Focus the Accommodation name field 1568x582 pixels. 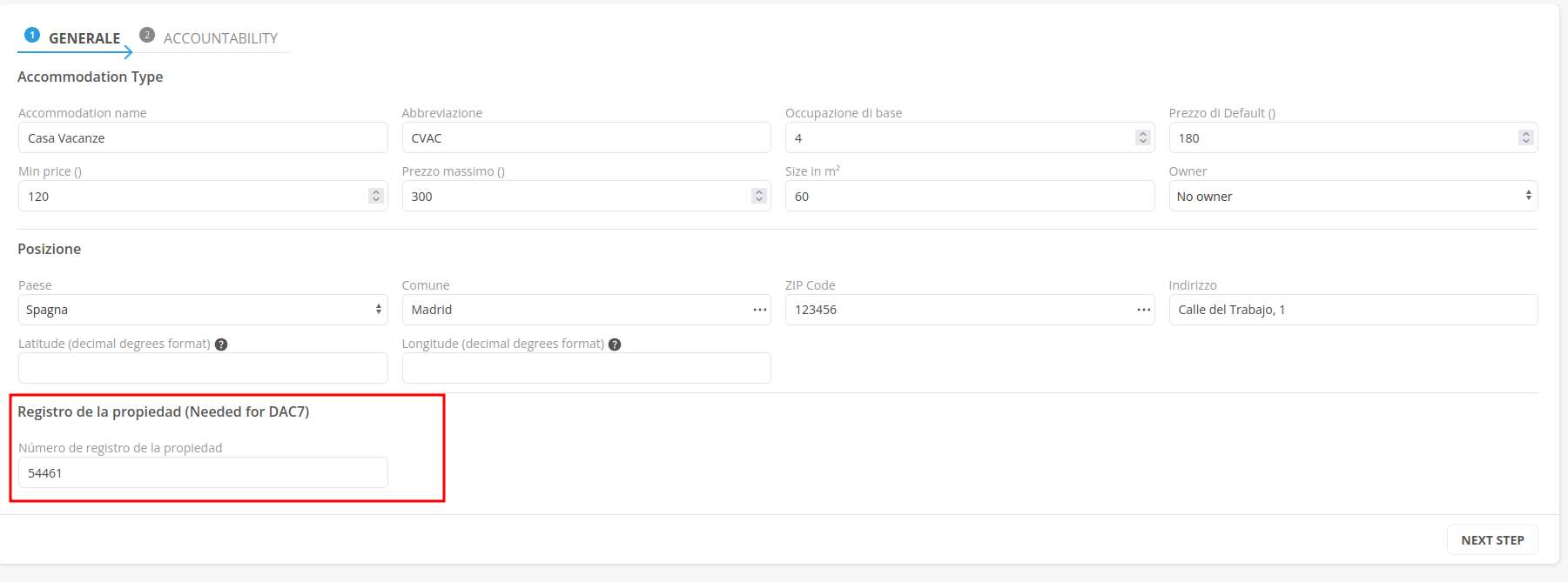point(202,137)
